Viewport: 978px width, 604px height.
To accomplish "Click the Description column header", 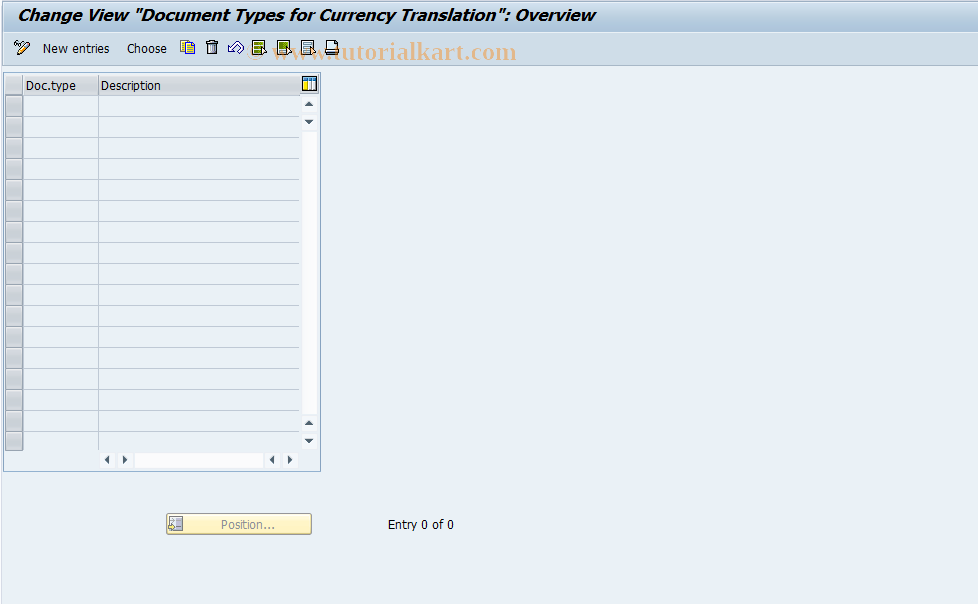I will 199,85.
